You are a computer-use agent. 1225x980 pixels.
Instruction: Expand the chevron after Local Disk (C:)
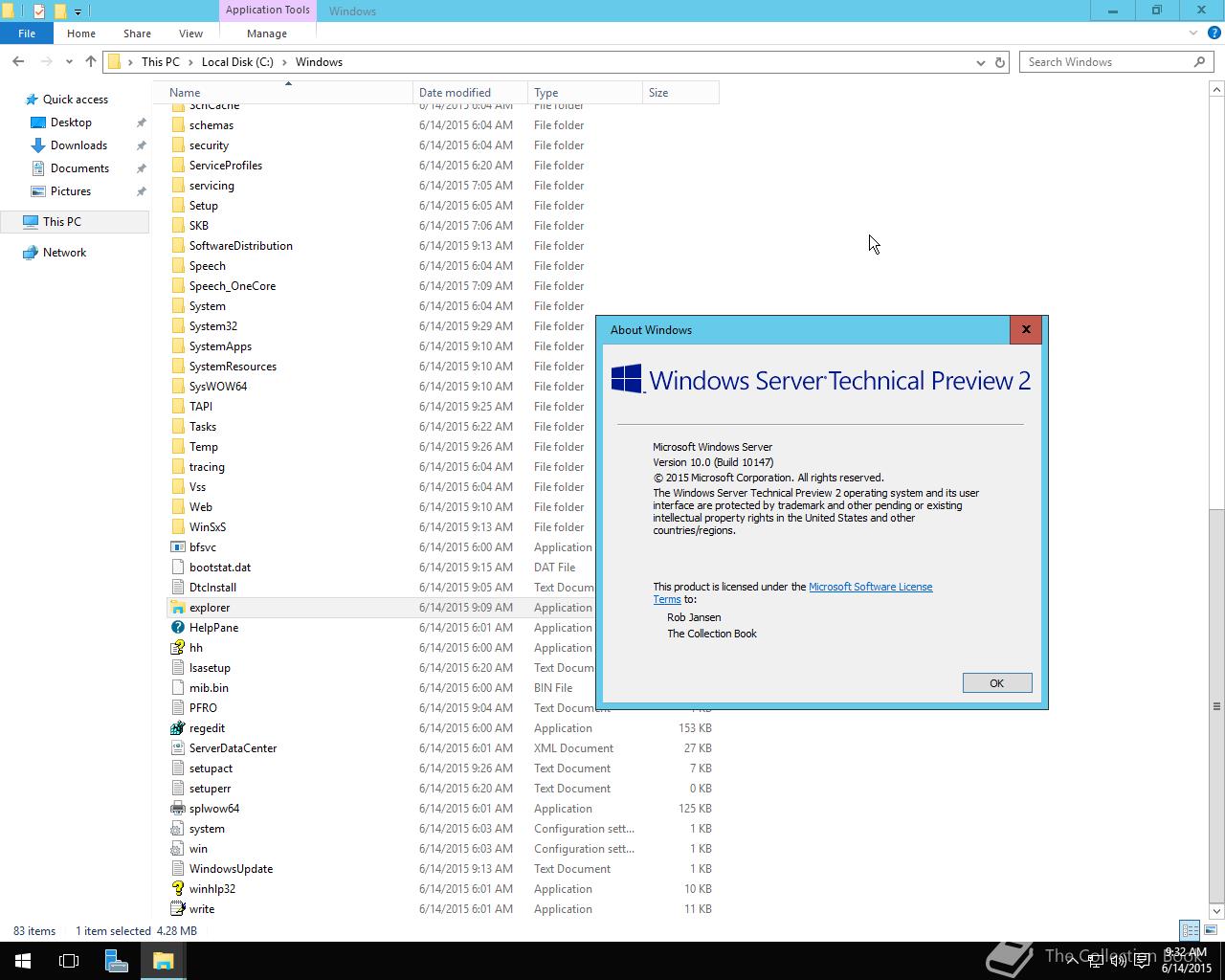tap(284, 62)
